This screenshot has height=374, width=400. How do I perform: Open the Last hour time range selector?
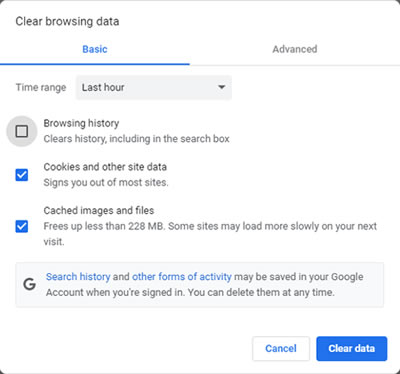[x=154, y=88]
